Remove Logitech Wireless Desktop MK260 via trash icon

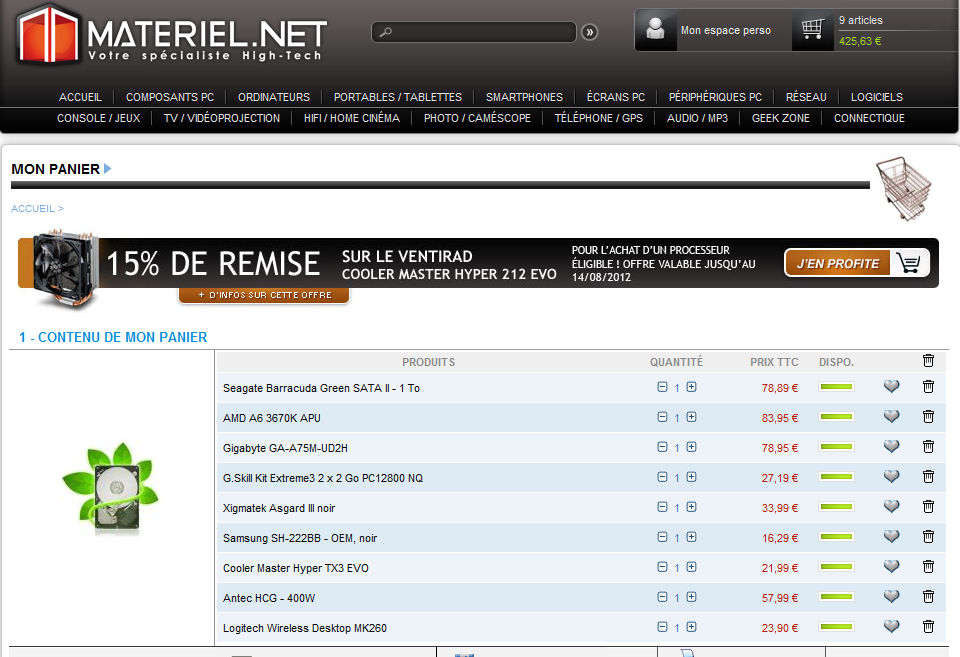click(928, 627)
